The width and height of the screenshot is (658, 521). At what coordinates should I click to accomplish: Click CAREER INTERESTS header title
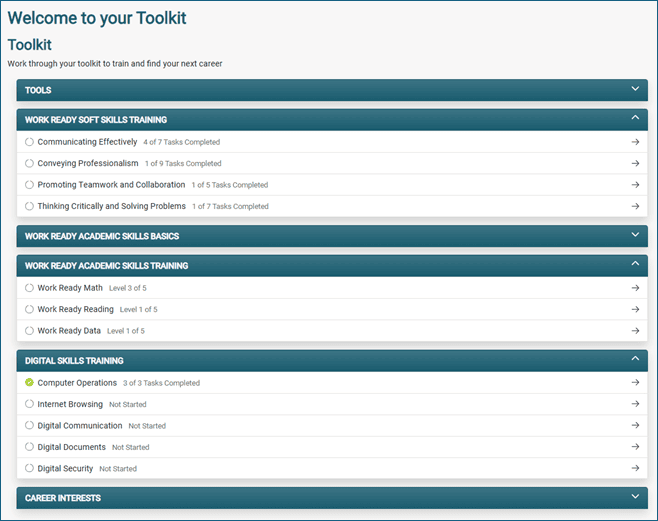pos(63,498)
